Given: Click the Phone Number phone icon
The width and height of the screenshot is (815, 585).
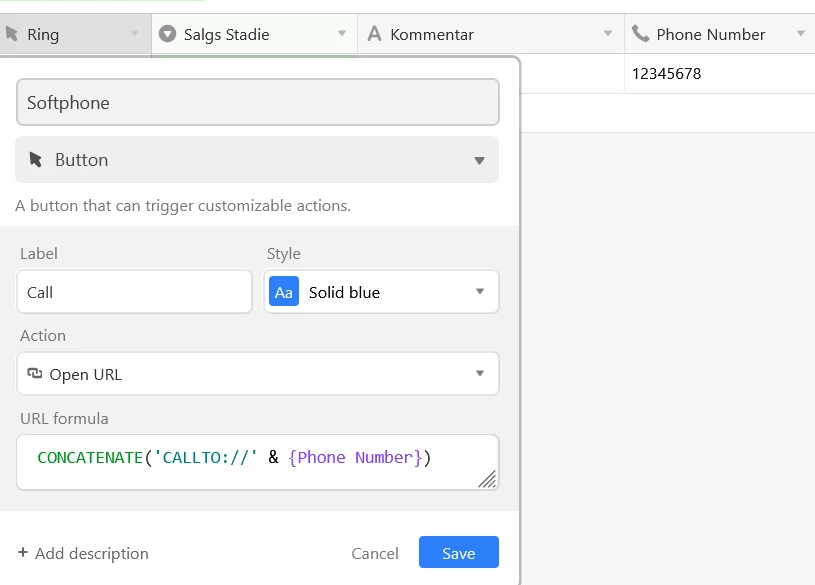Looking at the screenshot, I should (641, 34).
